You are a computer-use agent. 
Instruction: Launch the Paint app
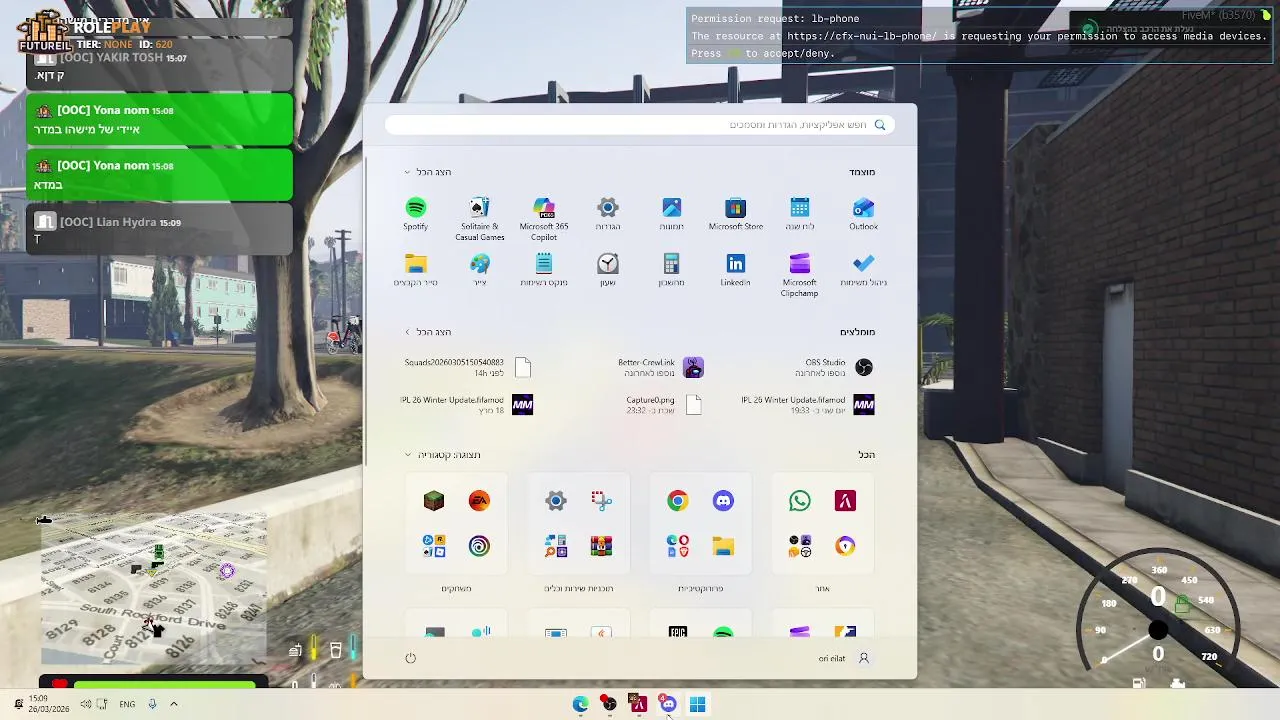tap(480, 270)
